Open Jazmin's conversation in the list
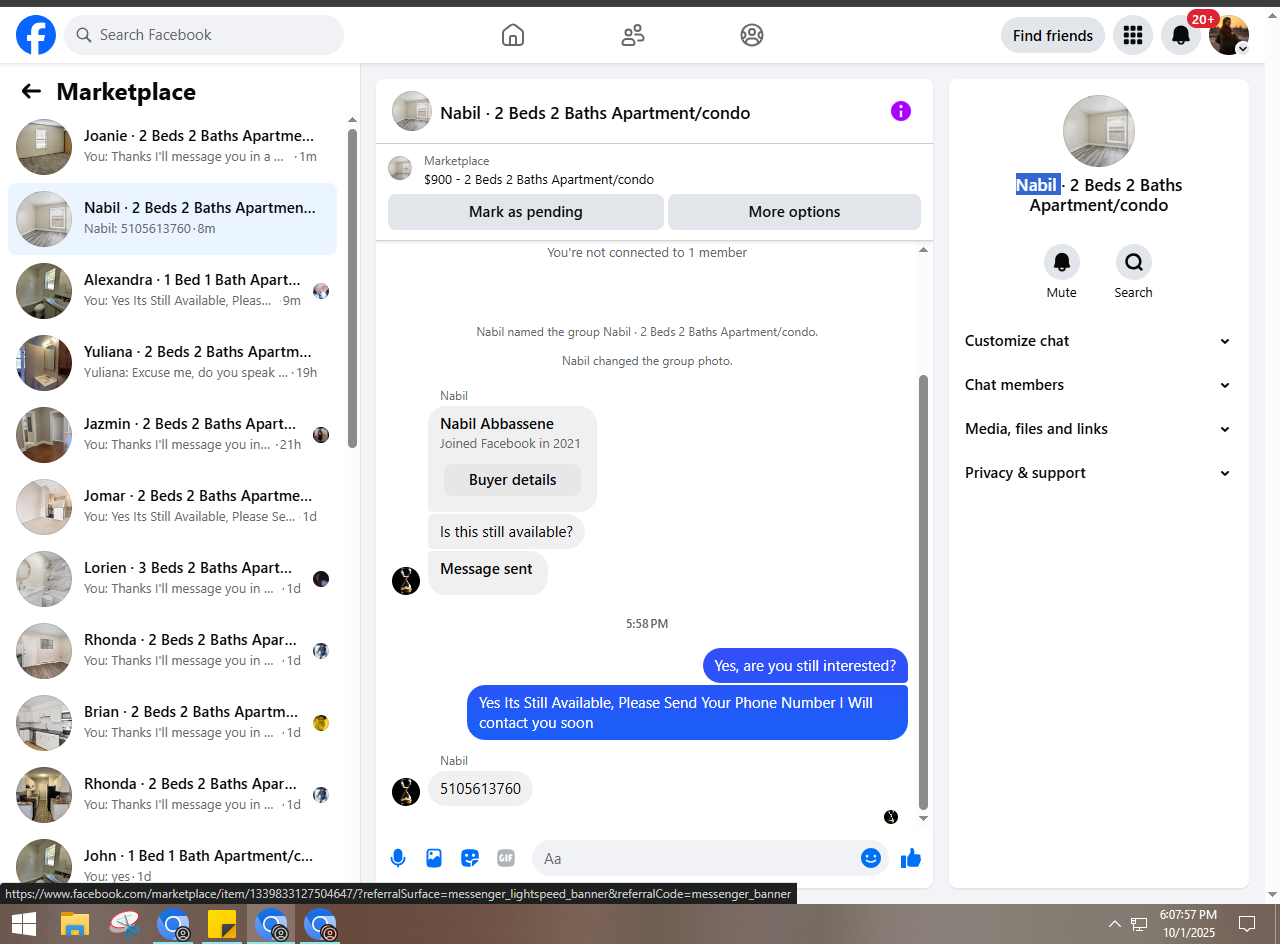This screenshot has height=944, width=1280. 172,435
